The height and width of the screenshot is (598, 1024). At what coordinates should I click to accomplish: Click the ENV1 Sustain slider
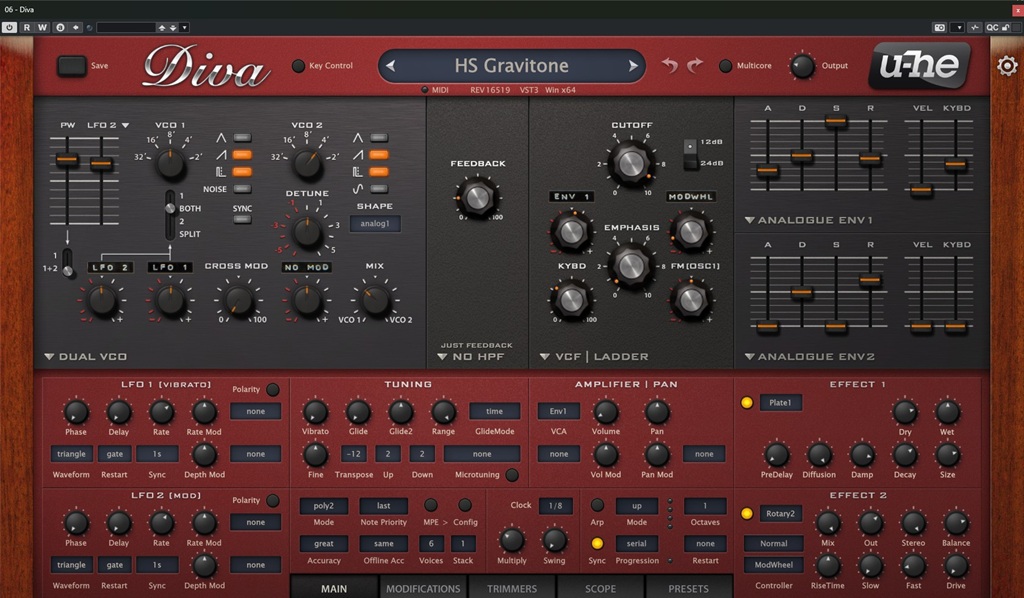[836, 121]
